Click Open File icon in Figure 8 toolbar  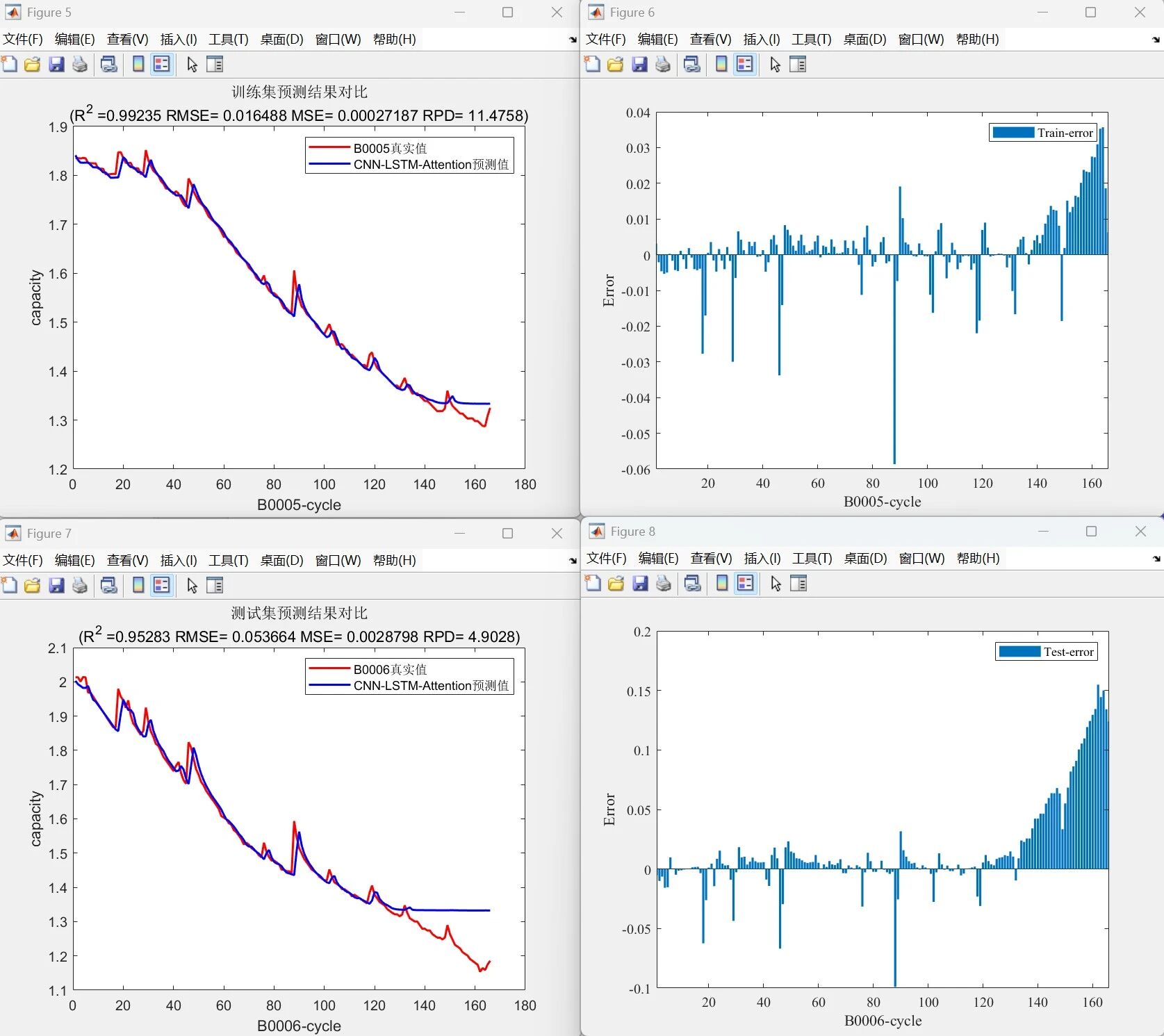point(616,584)
